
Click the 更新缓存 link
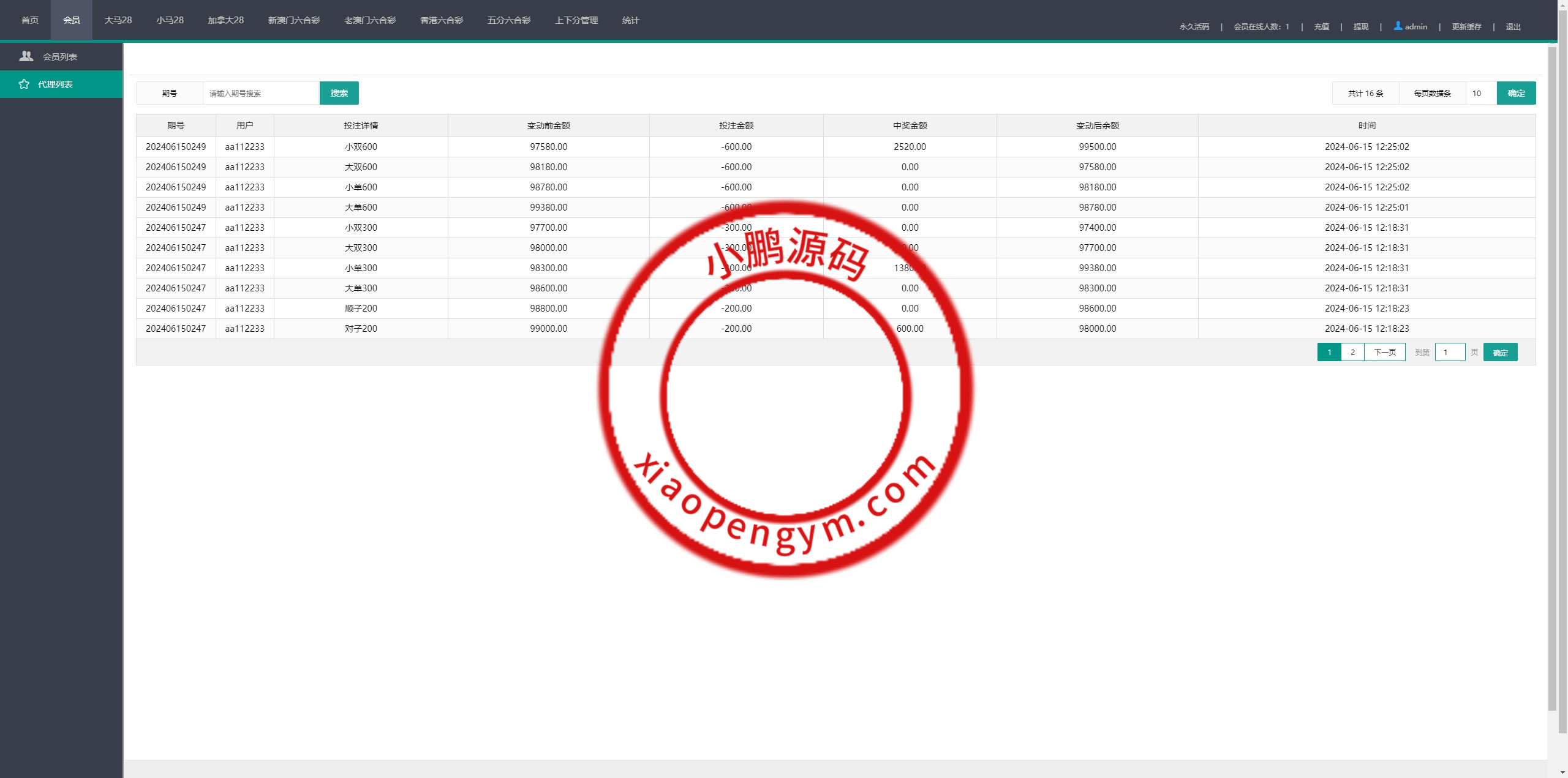pos(1466,26)
